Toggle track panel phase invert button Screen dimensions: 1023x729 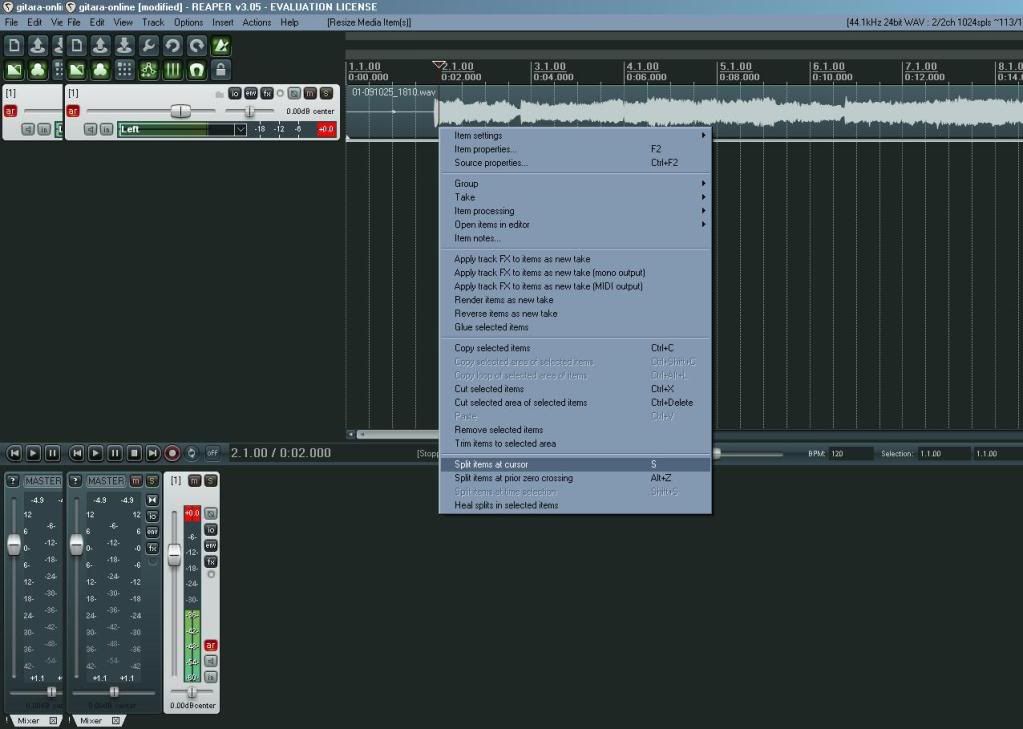click(294, 93)
